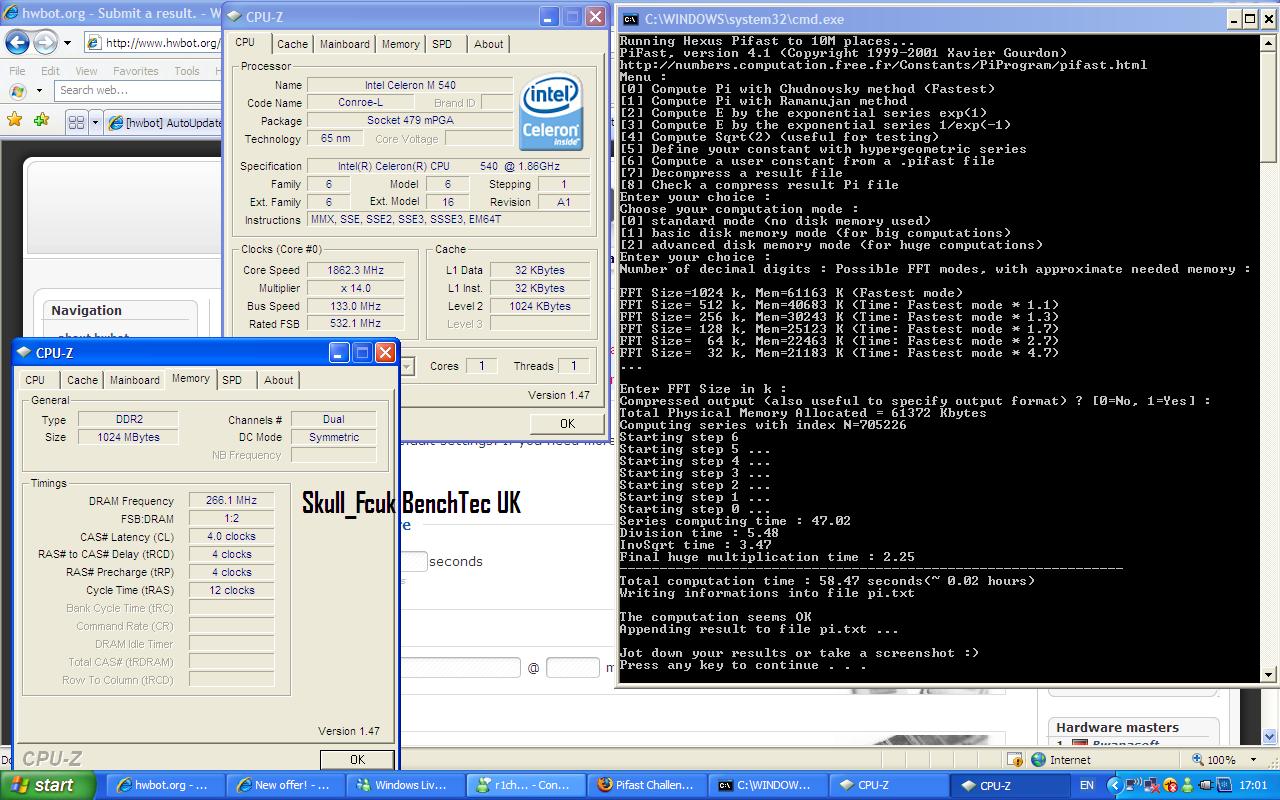Click the Forward arrow in Internet Explorer
The image size is (1280, 800).
[x=45, y=42]
